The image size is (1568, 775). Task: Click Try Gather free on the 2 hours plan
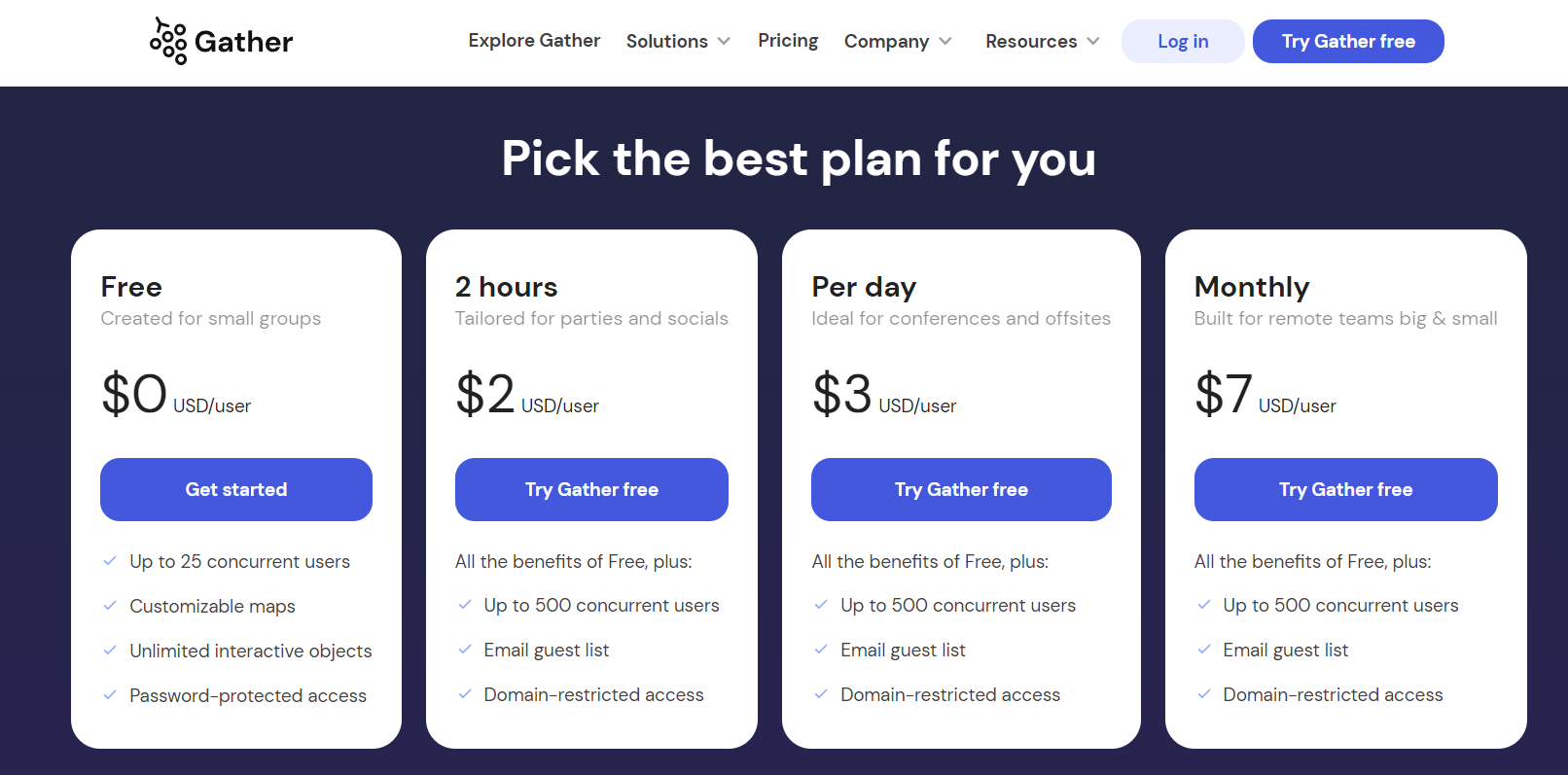tap(591, 489)
